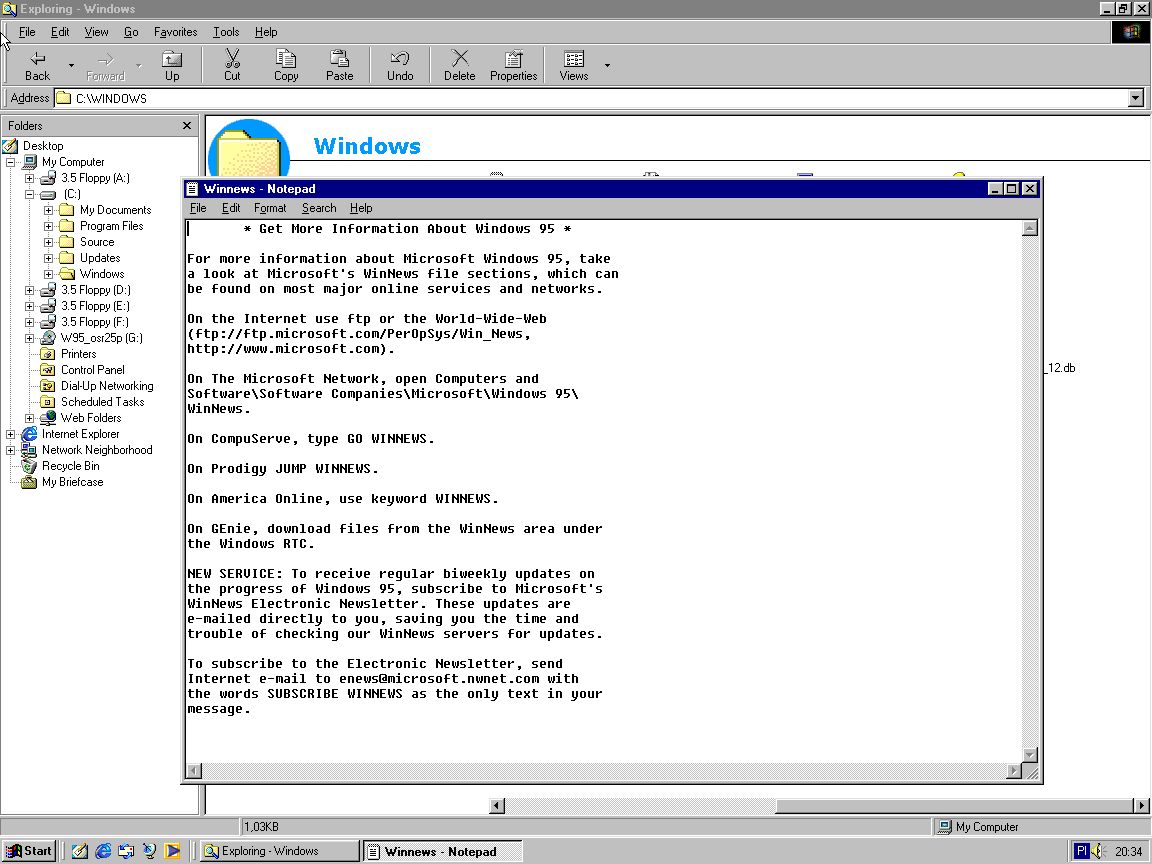Go up one folder level with Up button
1152x864 pixels.
(172, 65)
